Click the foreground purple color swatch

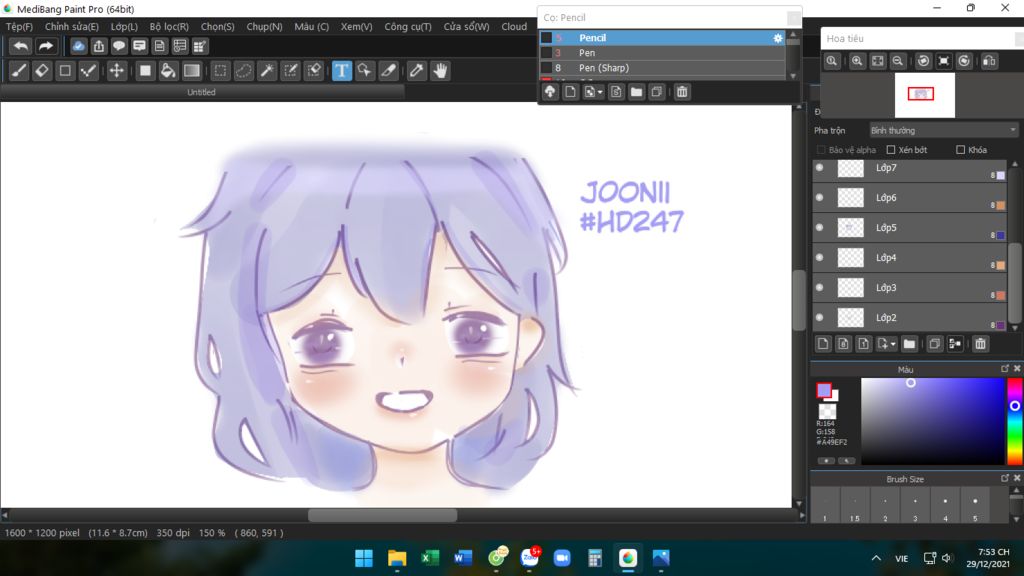coord(824,391)
